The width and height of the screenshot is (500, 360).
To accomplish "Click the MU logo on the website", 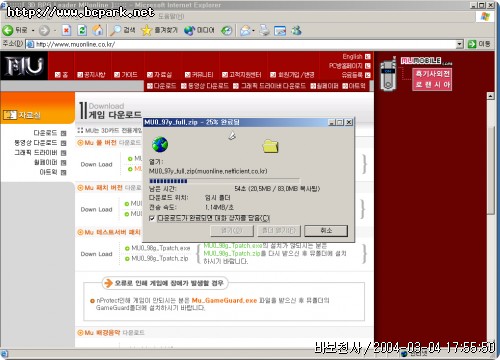I will coord(24,65).
